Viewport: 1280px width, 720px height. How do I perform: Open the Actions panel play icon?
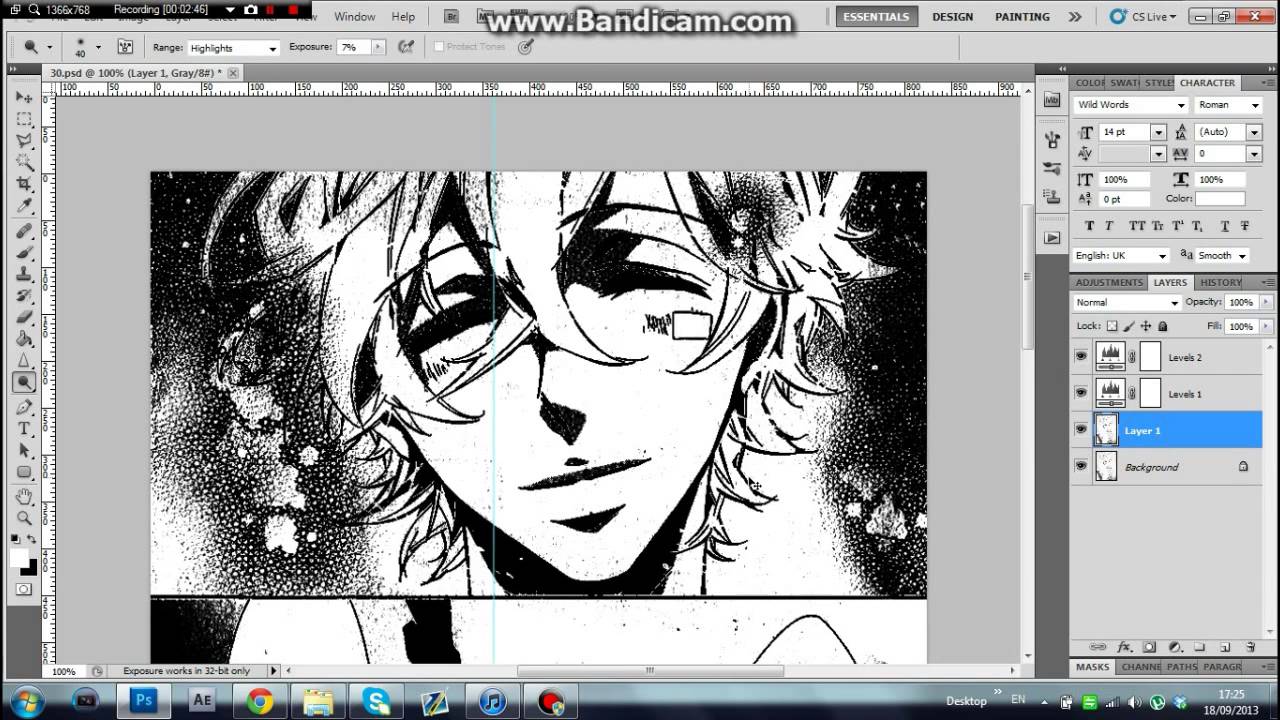[x=1052, y=238]
